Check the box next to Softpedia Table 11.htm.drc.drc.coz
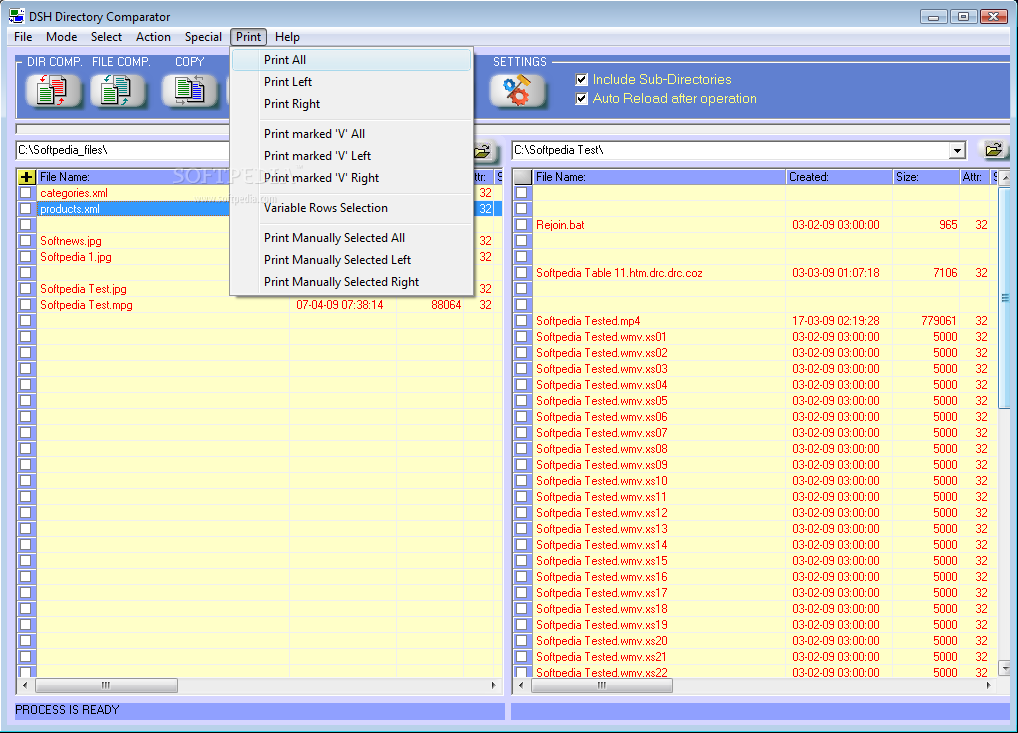The image size is (1018, 733). pos(521,273)
